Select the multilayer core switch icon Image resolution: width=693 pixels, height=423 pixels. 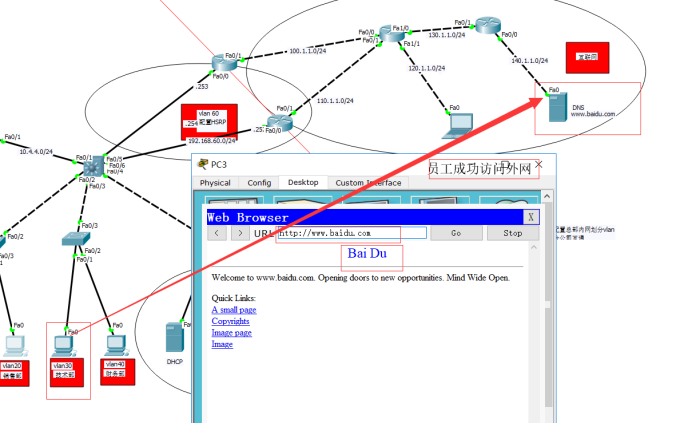(93, 167)
